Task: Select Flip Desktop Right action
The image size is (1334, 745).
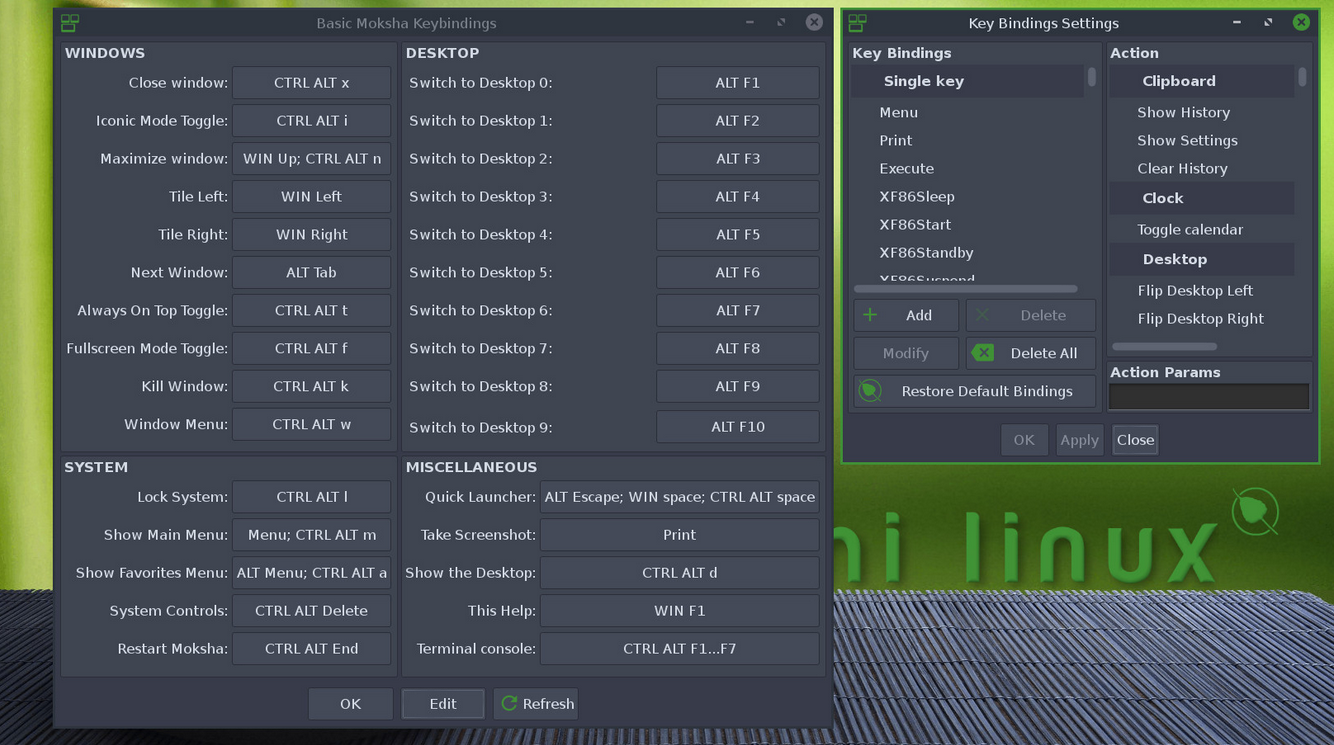Action: tap(1202, 319)
